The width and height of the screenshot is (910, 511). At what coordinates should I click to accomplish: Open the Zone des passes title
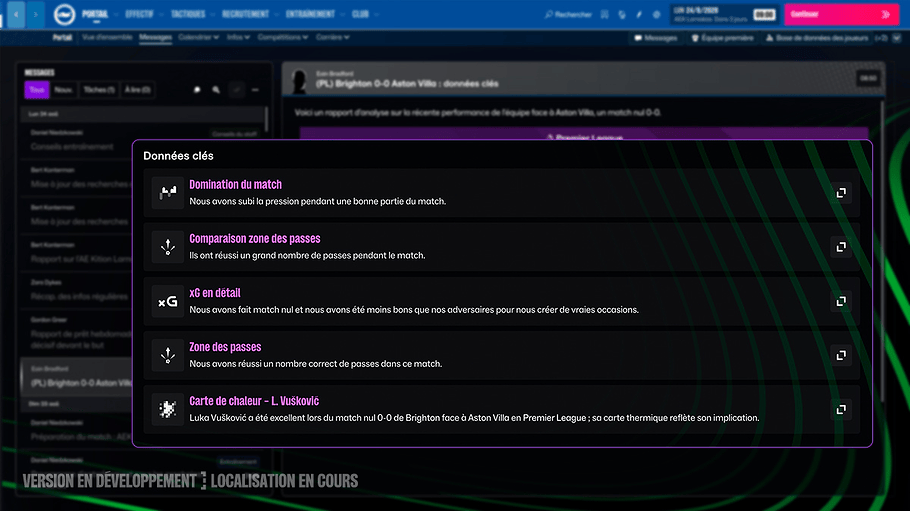(225, 347)
